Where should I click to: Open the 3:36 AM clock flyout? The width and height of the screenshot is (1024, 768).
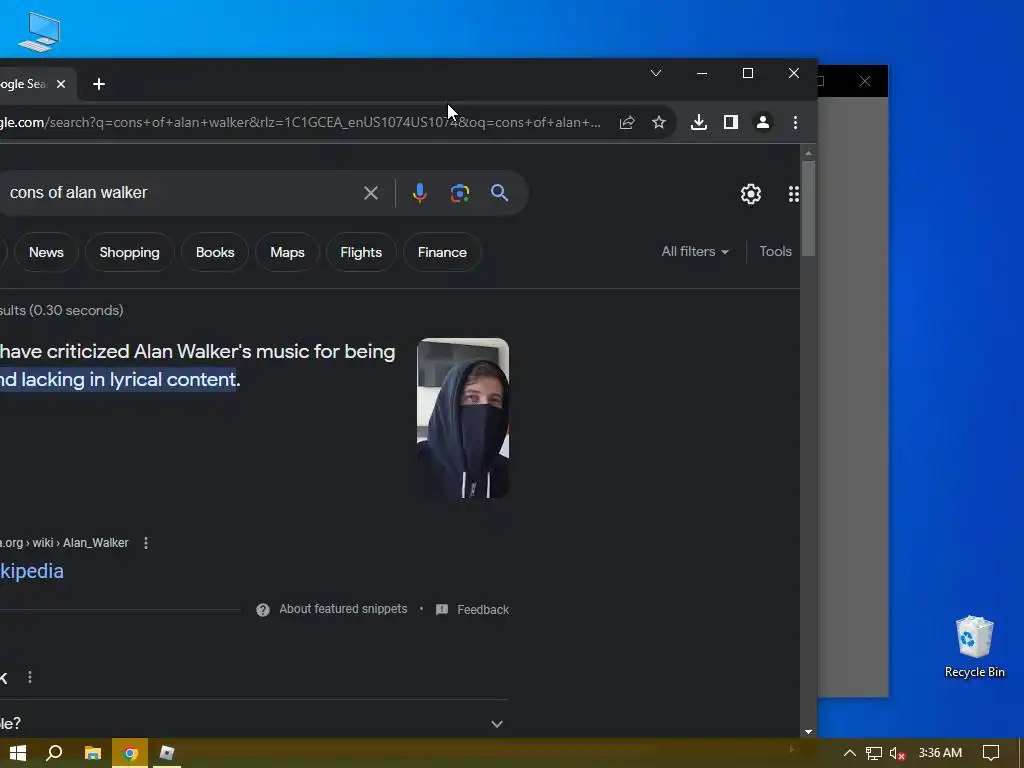coord(940,753)
